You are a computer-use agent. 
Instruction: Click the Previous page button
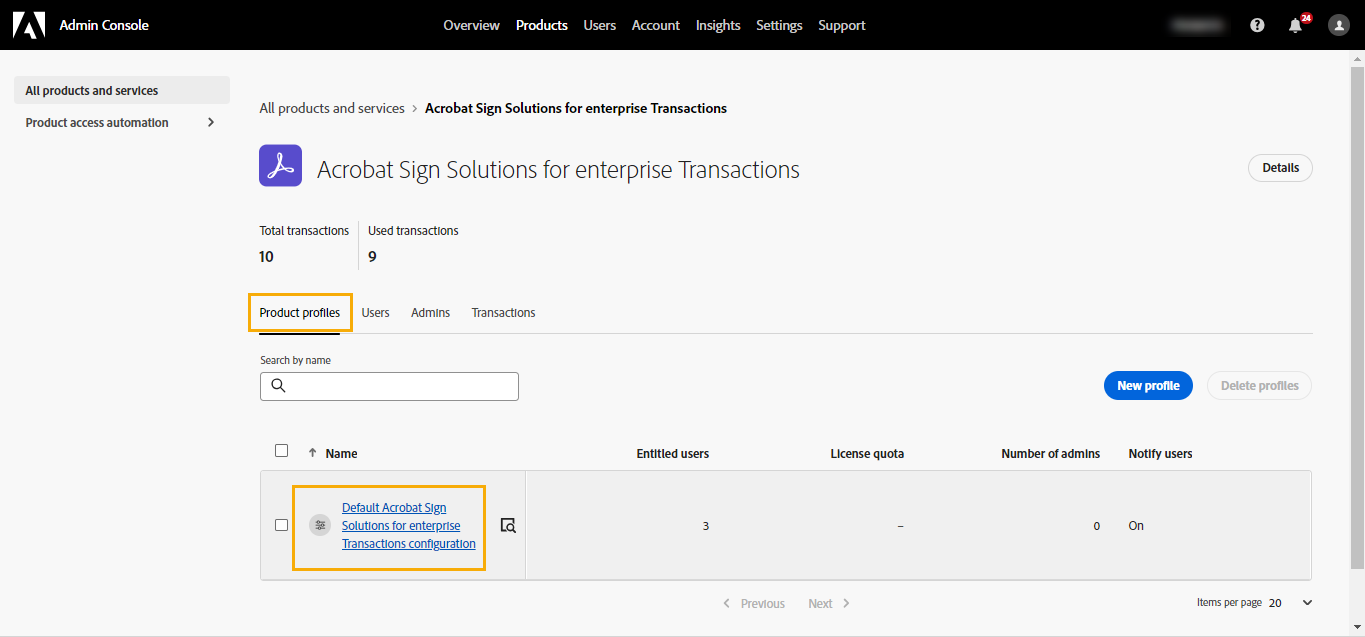pos(754,604)
